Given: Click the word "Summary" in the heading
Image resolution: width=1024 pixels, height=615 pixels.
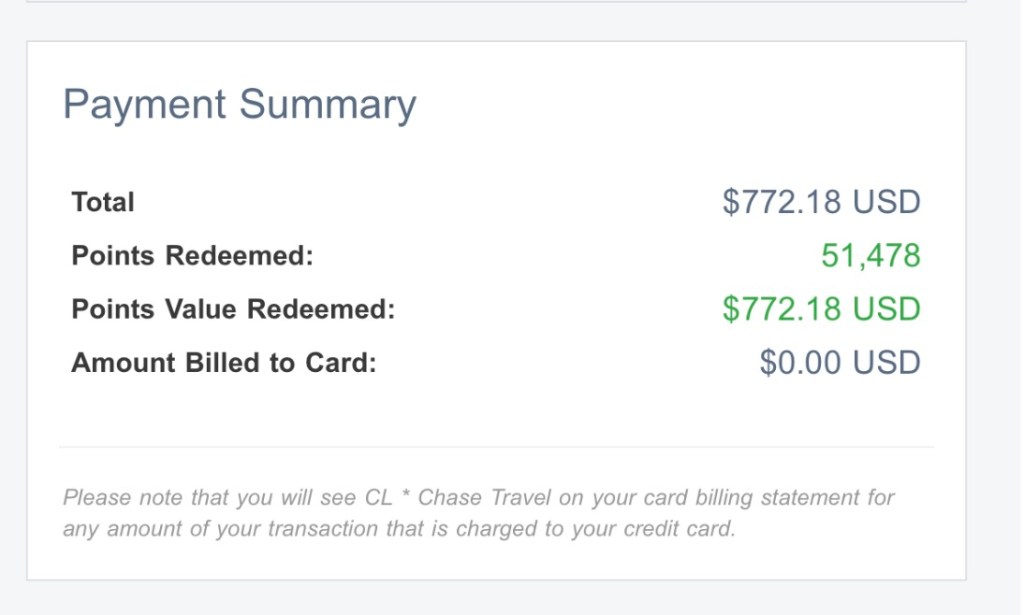Looking at the screenshot, I should coord(327,105).
